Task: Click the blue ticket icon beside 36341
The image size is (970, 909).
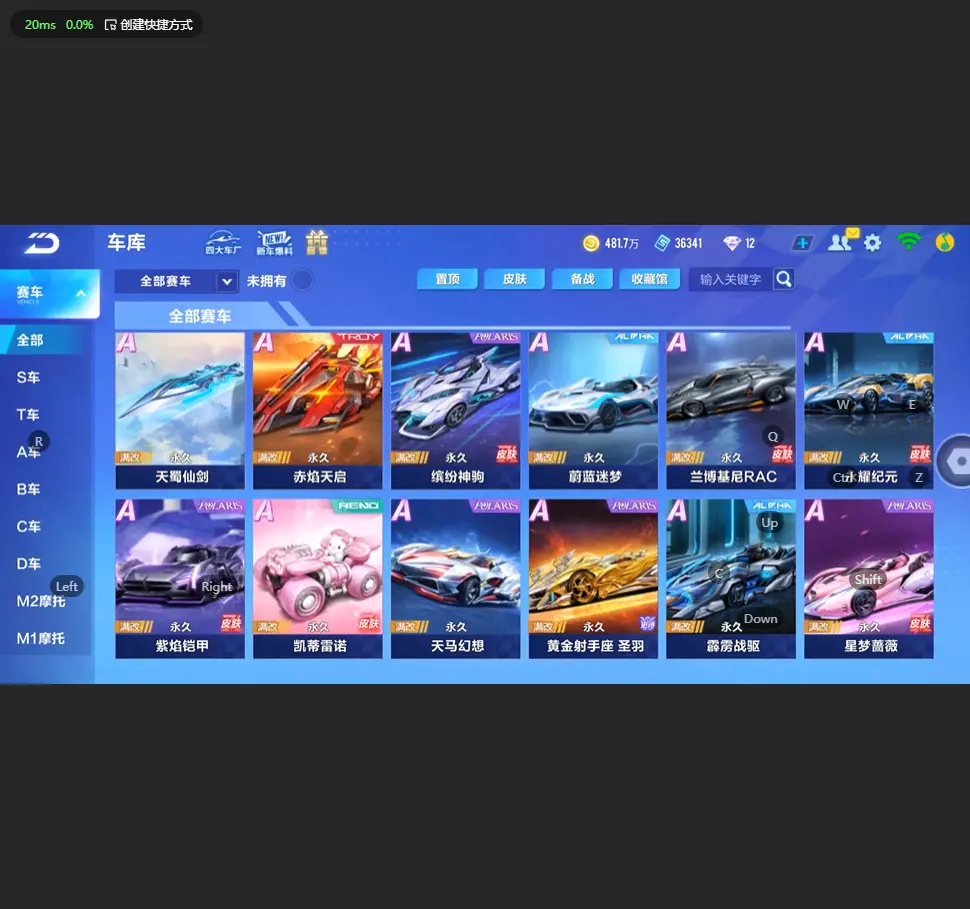Action: [x=663, y=243]
